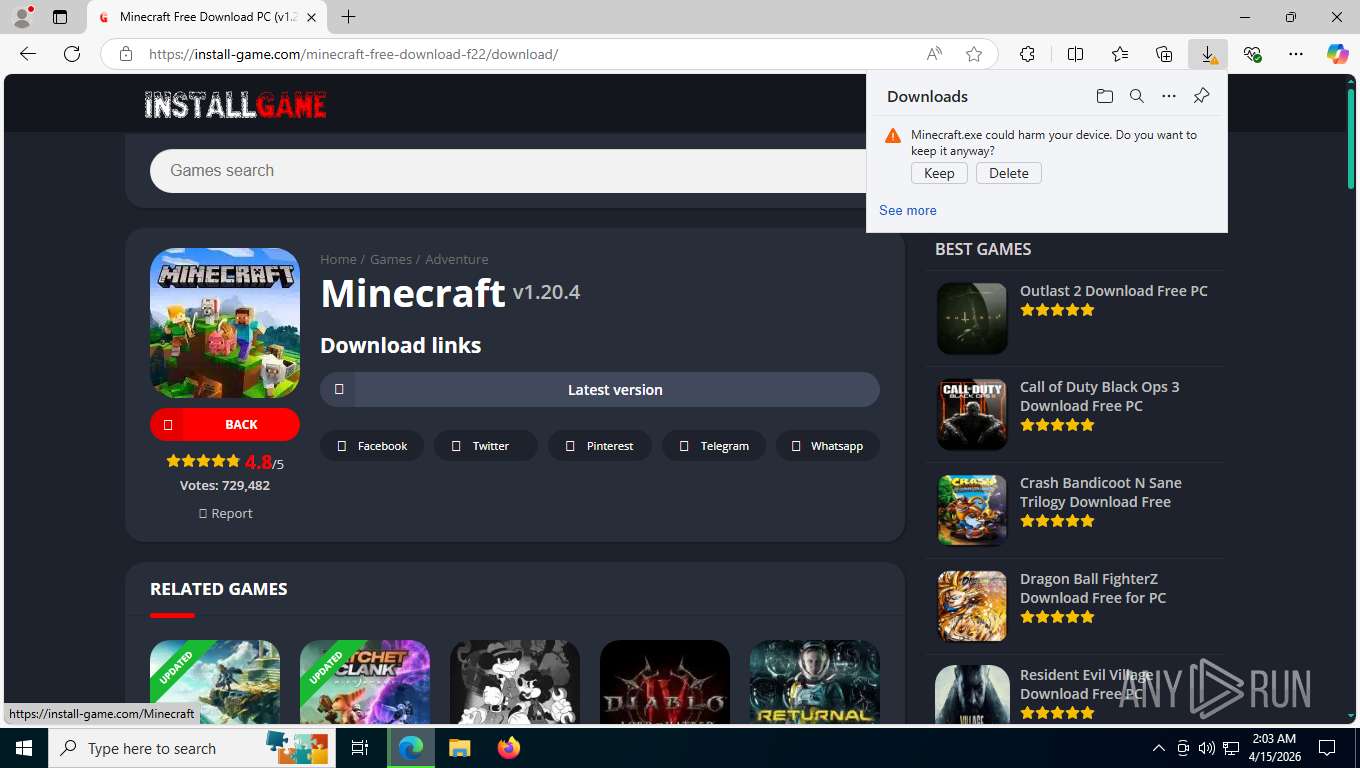Open the Favorites list
Image resolution: width=1360 pixels, height=768 pixels.
[x=1120, y=54]
